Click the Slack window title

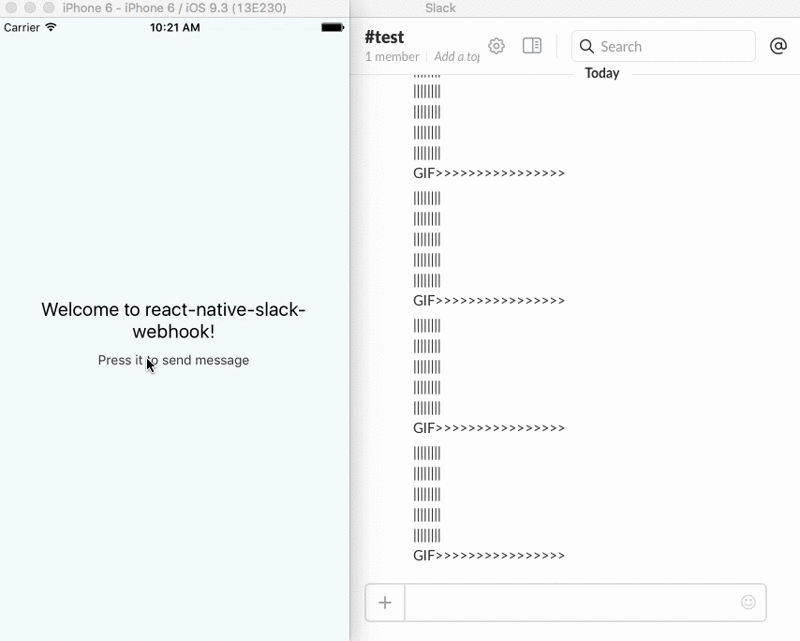[440, 8]
